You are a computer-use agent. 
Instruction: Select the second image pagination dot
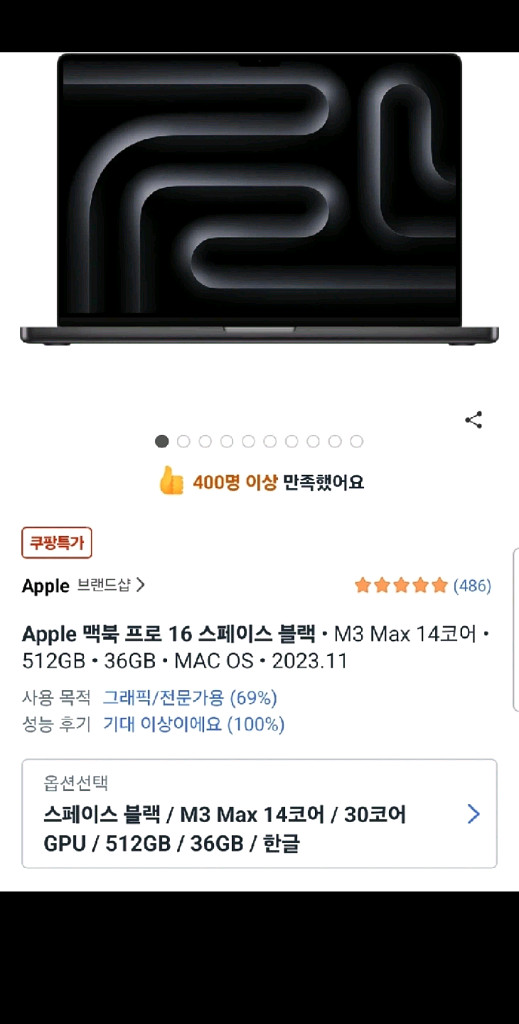[x=183, y=441]
